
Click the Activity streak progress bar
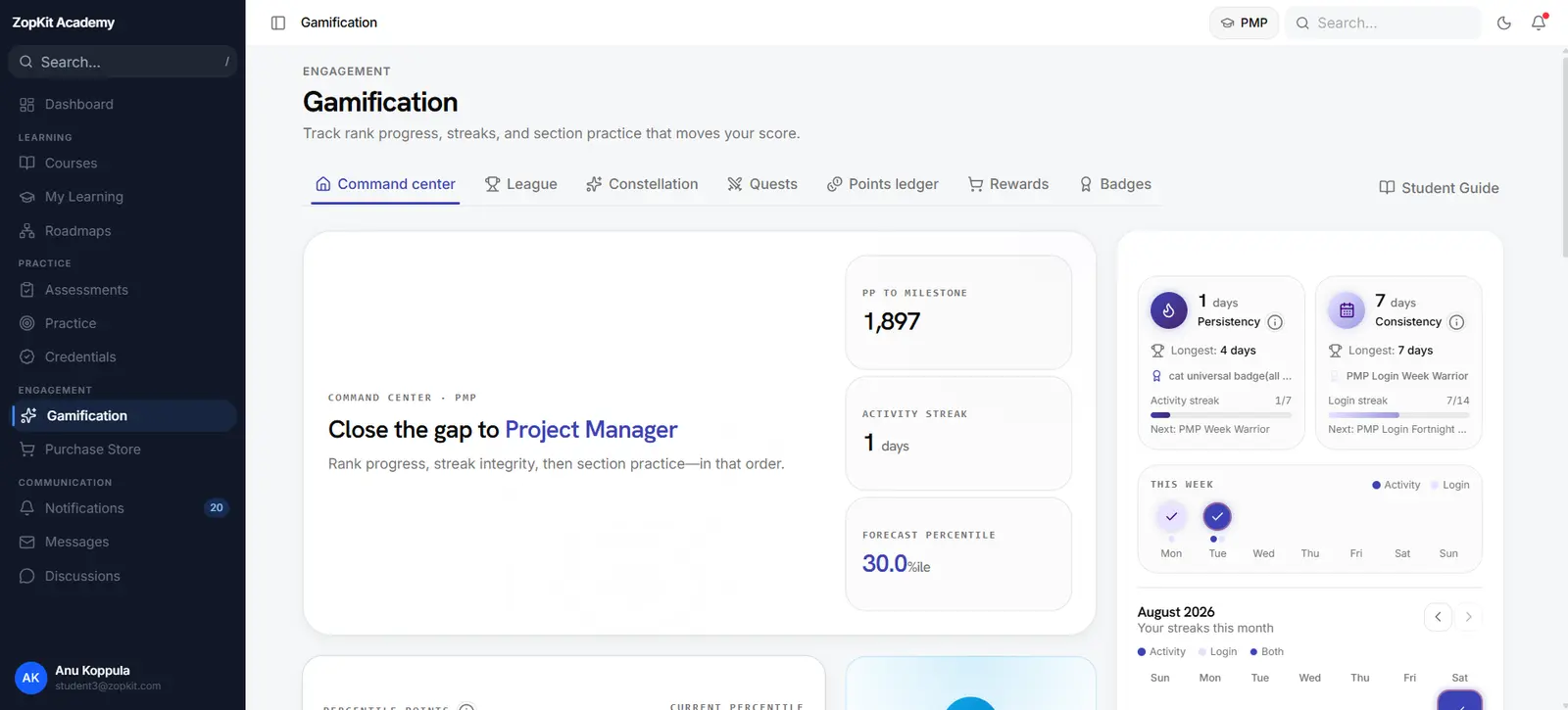point(1221,415)
